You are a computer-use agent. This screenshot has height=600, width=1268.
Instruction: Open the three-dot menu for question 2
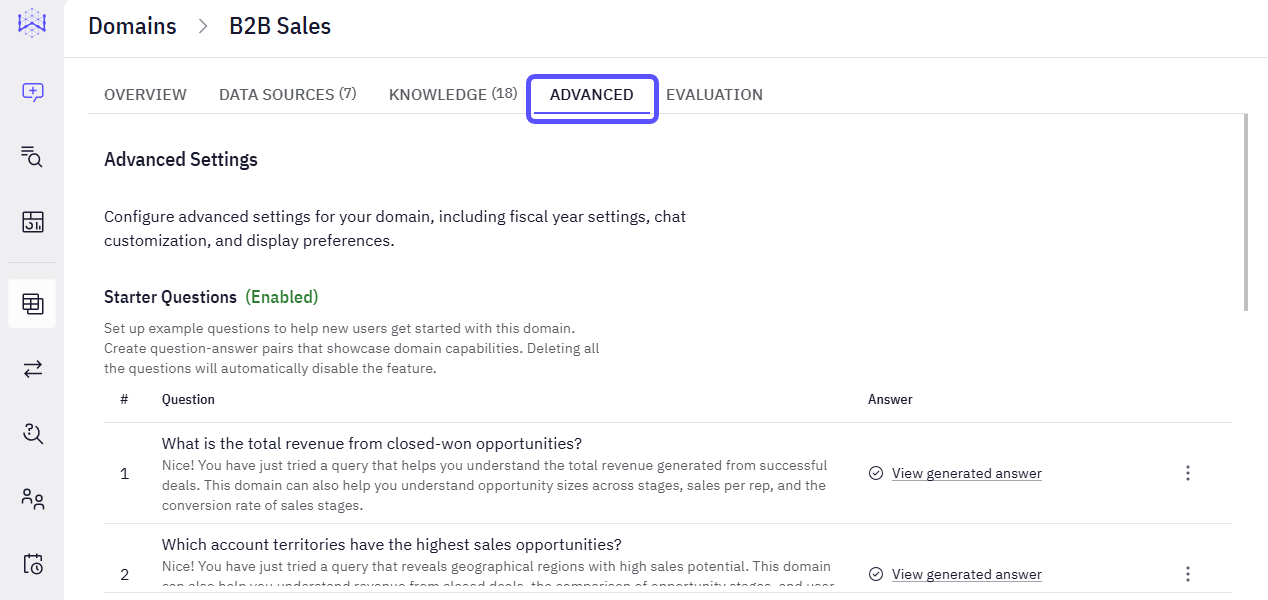pos(1188,574)
